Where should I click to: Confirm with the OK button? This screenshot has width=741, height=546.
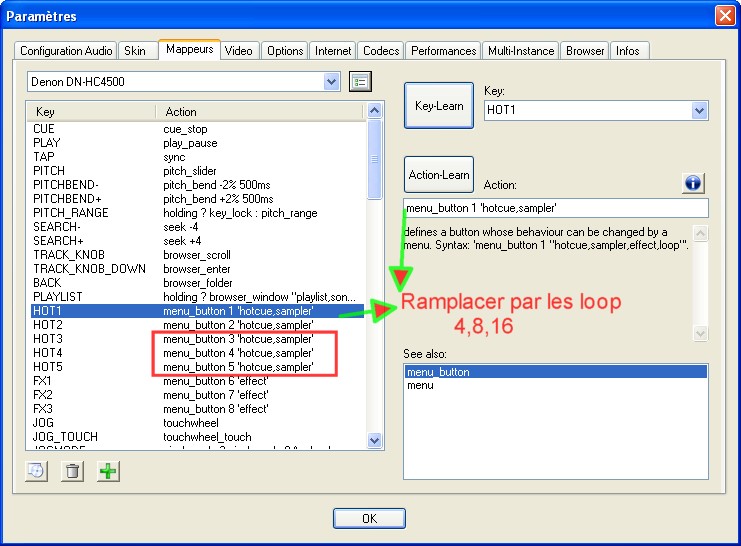tap(369, 518)
